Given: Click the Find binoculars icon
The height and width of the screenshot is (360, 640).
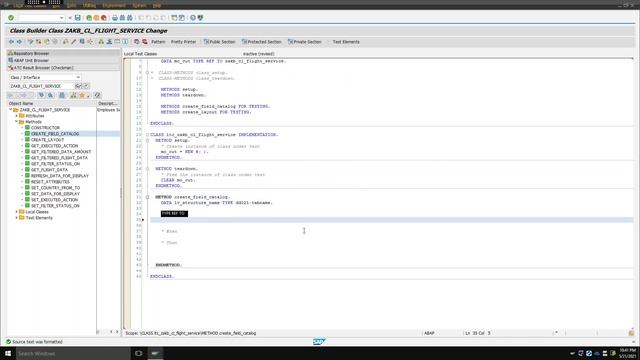Looking at the screenshot, I should (x=122, y=18).
